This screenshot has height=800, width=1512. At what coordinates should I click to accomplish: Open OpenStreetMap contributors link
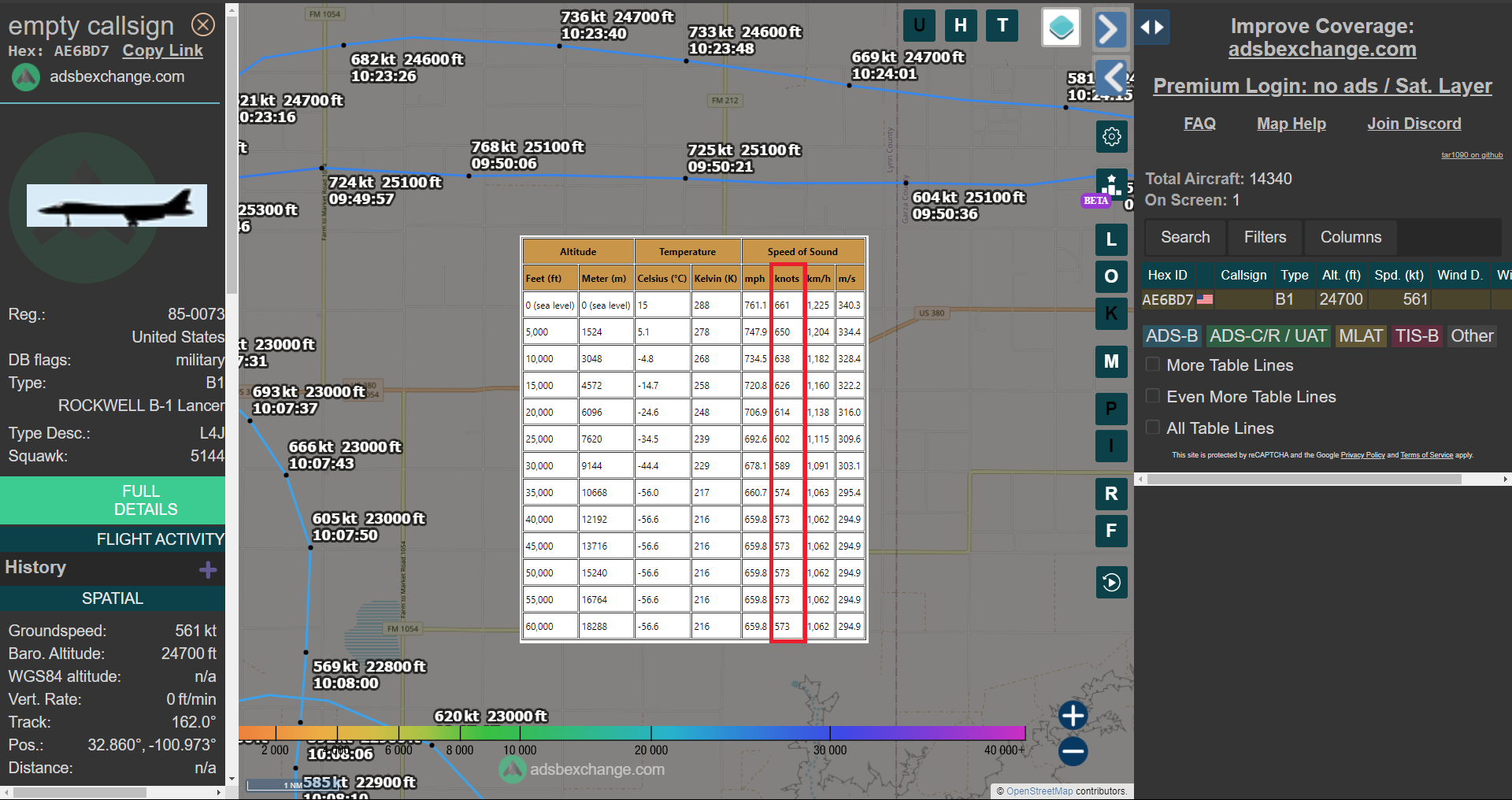pyautogui.click(x=1039, y=791)
